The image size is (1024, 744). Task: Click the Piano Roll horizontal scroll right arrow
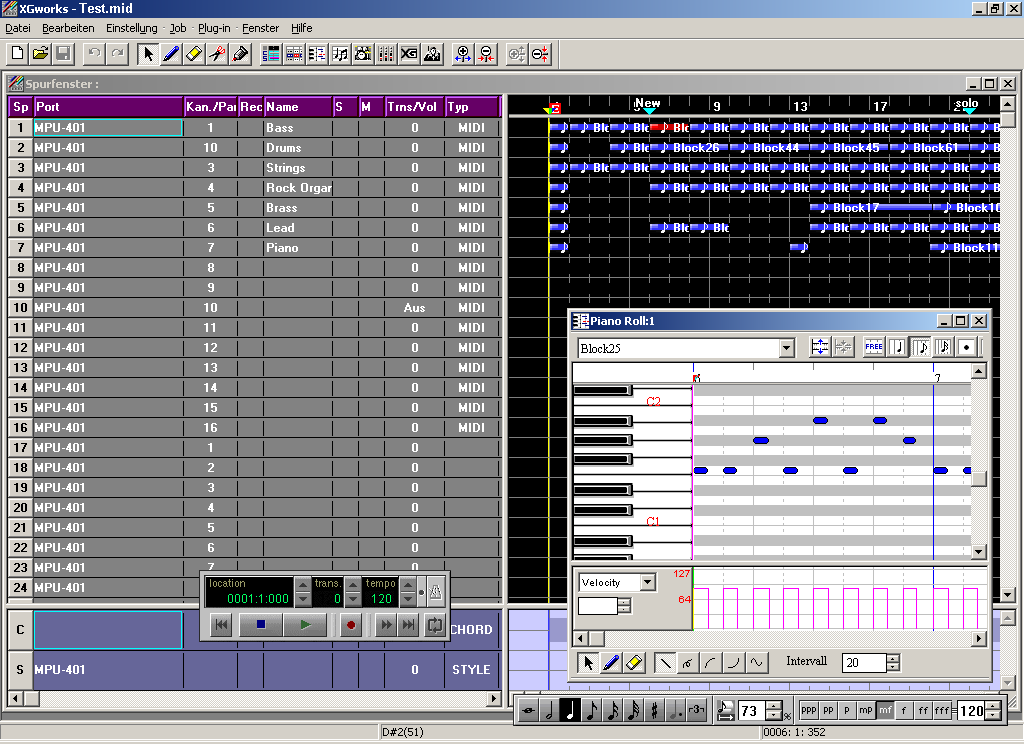point(978,638)
